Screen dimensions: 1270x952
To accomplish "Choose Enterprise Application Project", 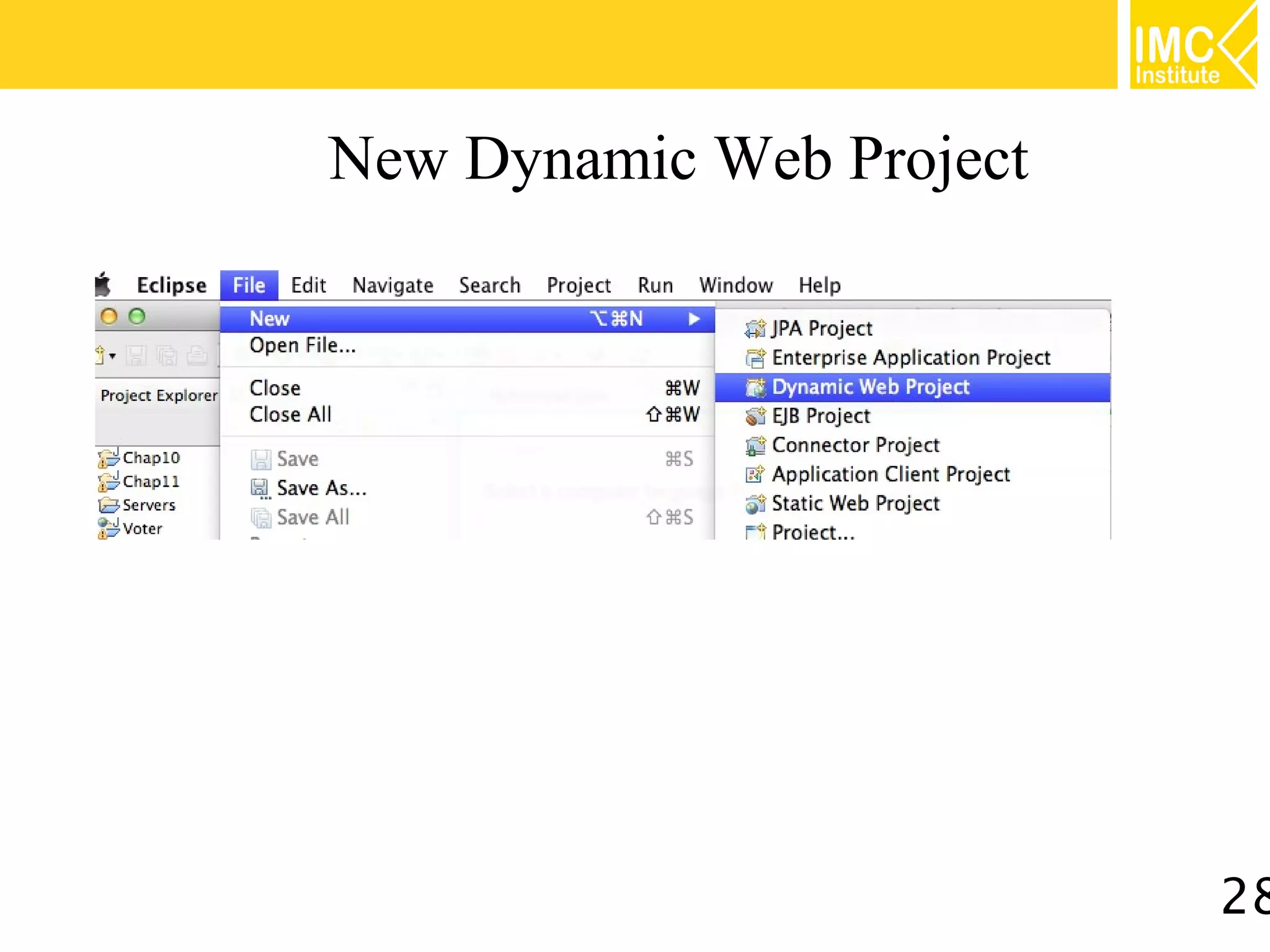I will tap(913, 358).
